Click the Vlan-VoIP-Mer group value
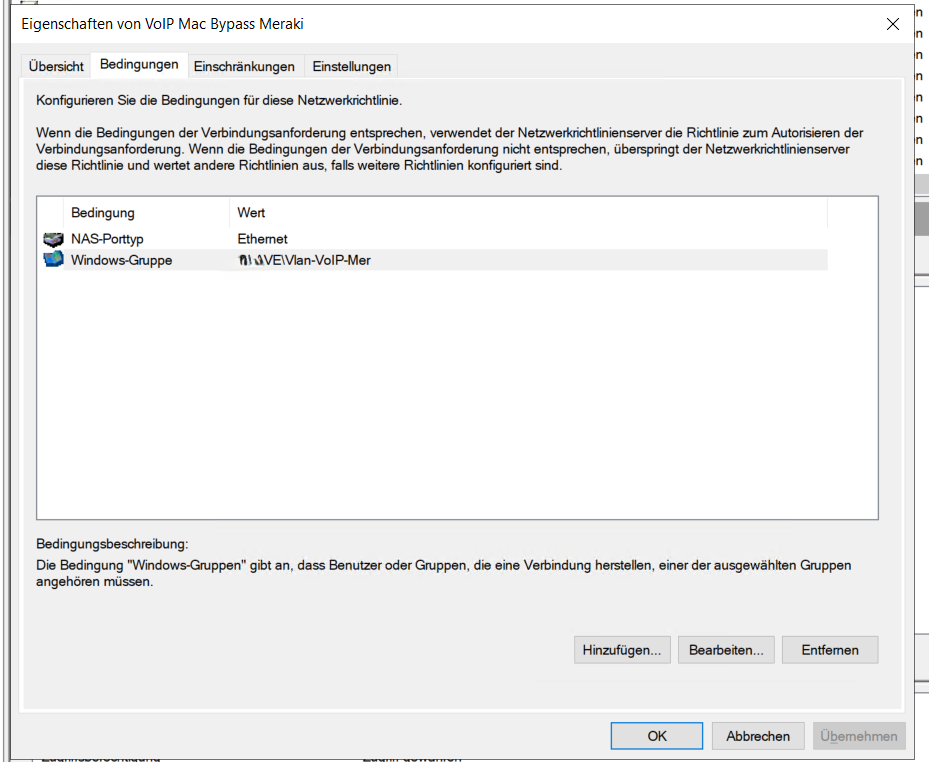The width and height of the screenshot is (929, 762). [310, 261]
